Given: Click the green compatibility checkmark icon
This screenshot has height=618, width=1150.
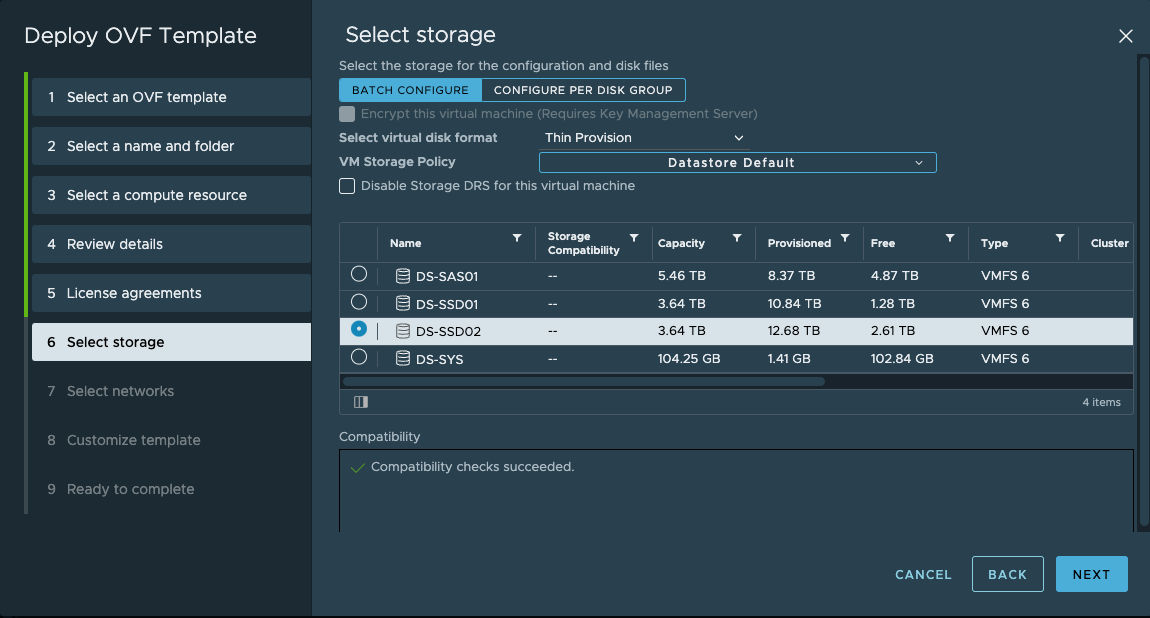Looking at the screenshot, I should click(358, 468).
